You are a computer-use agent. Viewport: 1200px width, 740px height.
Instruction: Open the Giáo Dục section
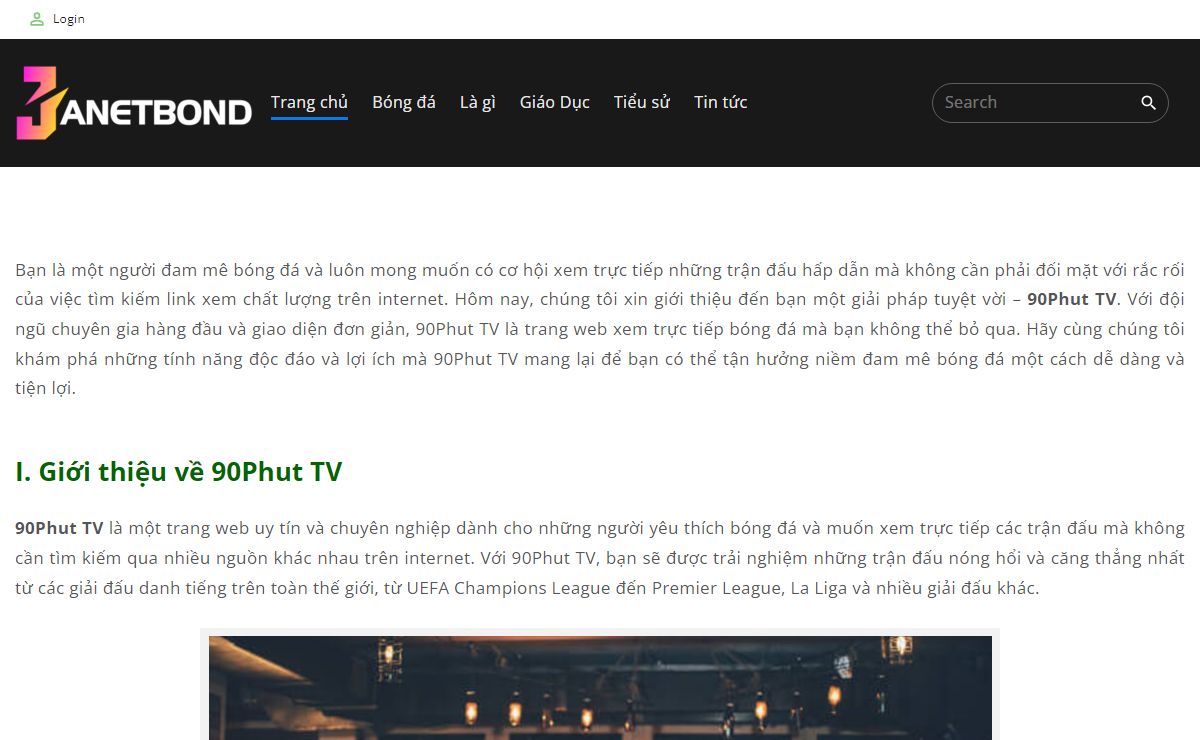555,102
